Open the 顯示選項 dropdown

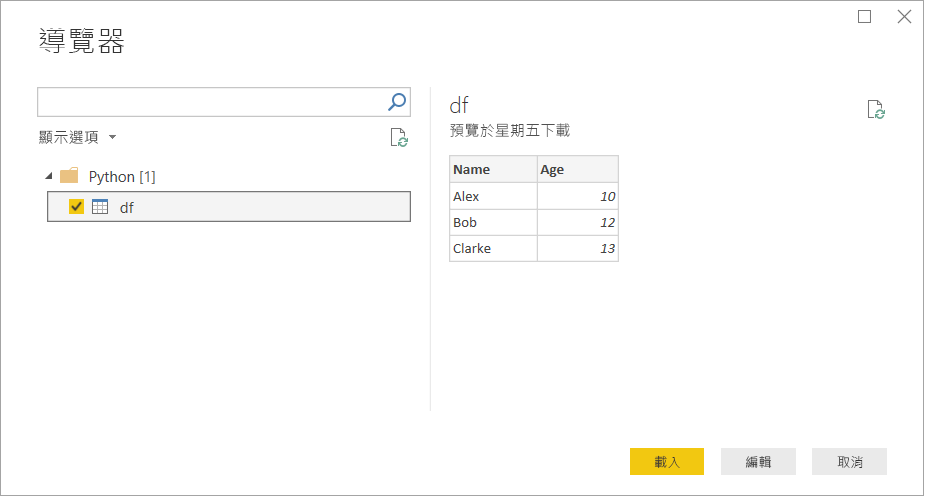coord(78,137)
